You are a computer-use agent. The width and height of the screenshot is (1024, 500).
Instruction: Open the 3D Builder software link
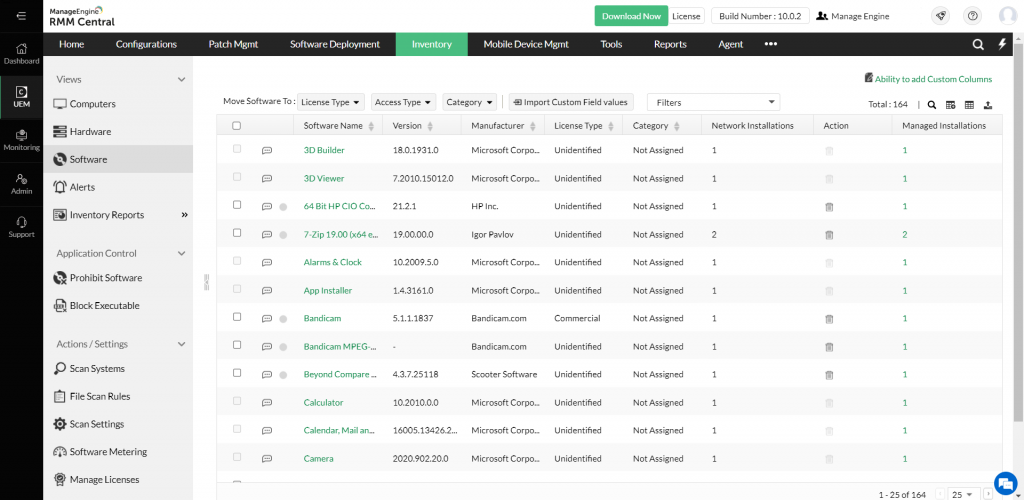click(323, 150)
